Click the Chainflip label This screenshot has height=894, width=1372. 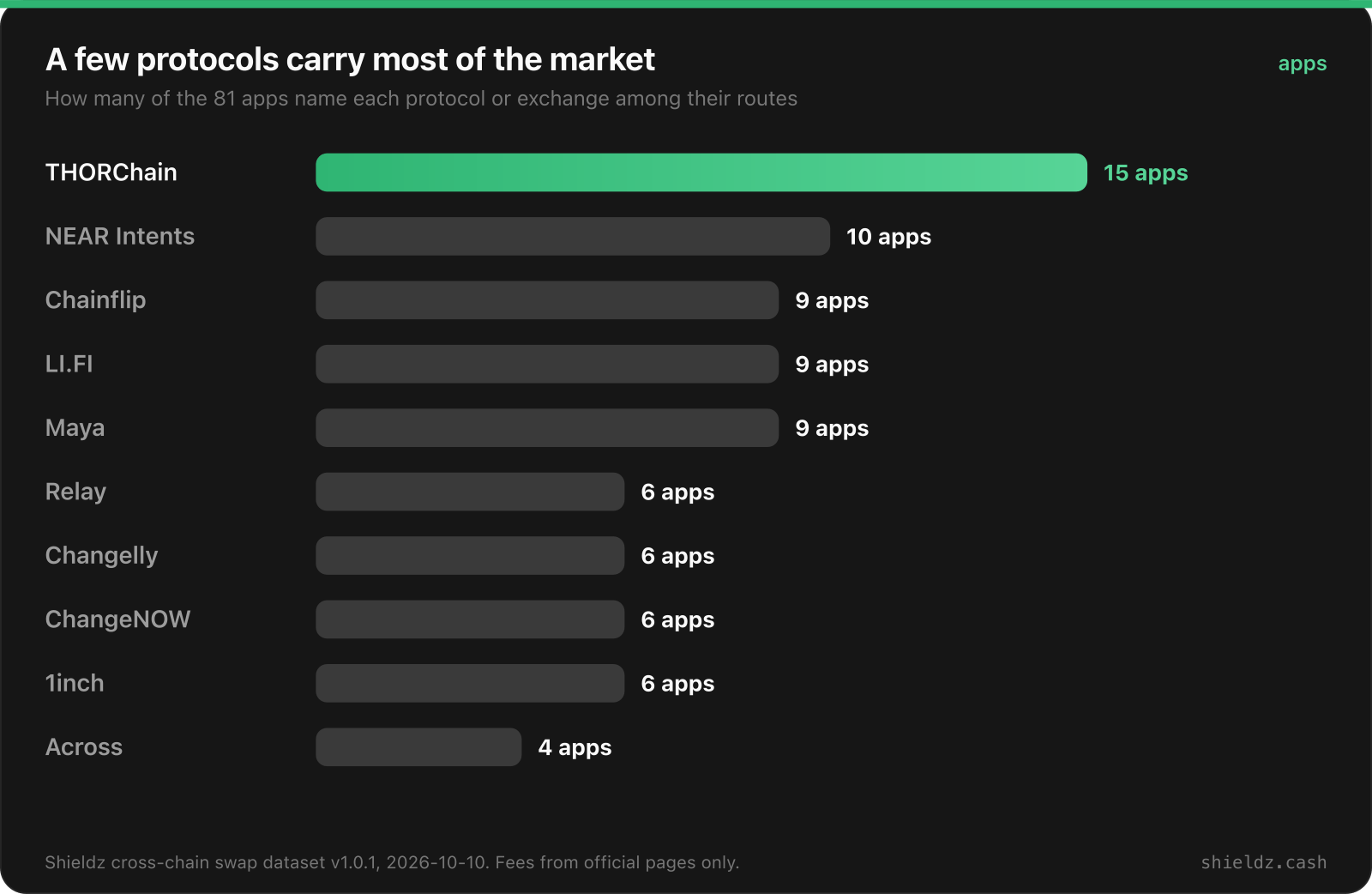coord(95,300)
